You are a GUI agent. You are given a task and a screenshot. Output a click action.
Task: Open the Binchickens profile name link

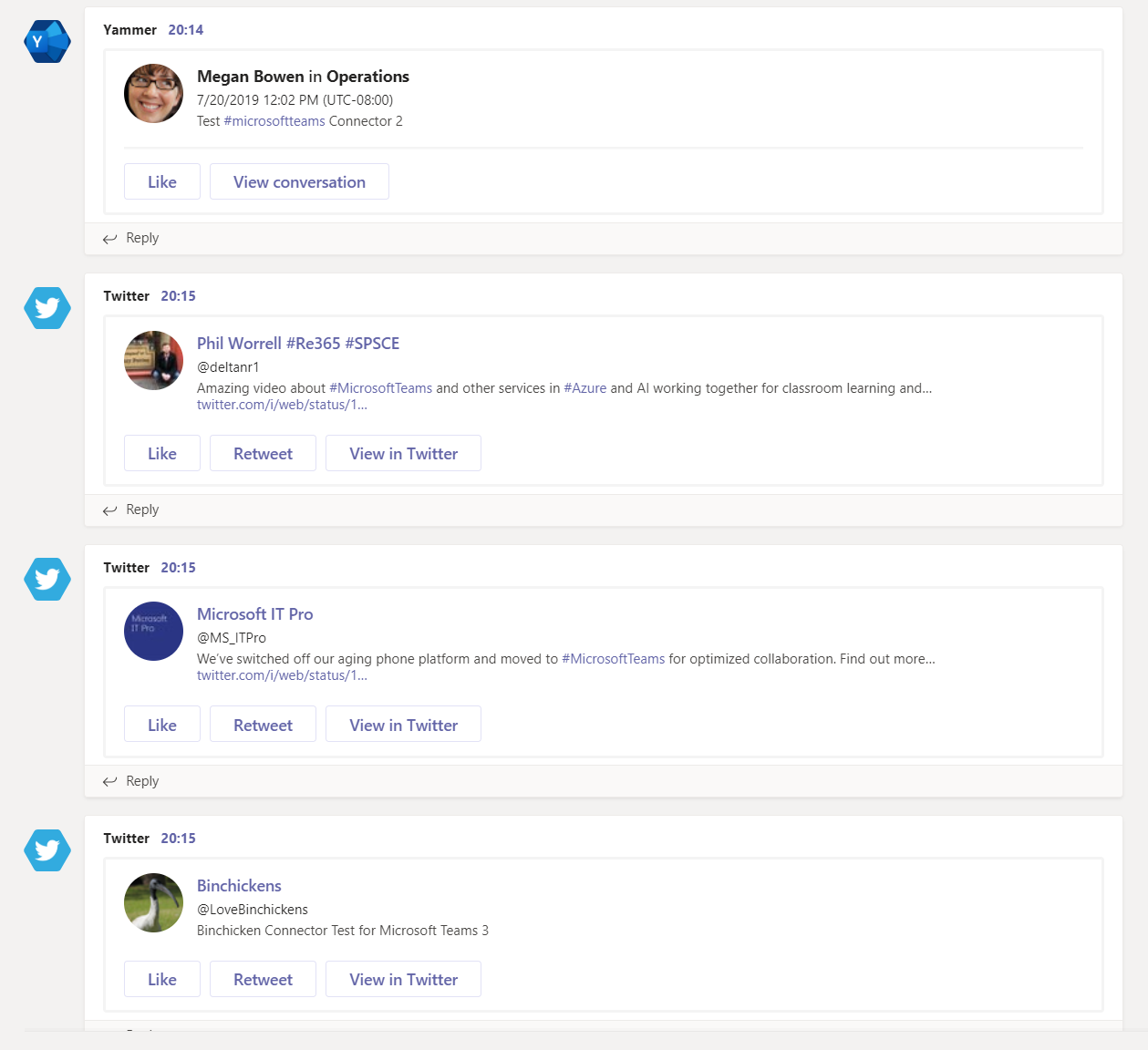(x=239, y=886)
